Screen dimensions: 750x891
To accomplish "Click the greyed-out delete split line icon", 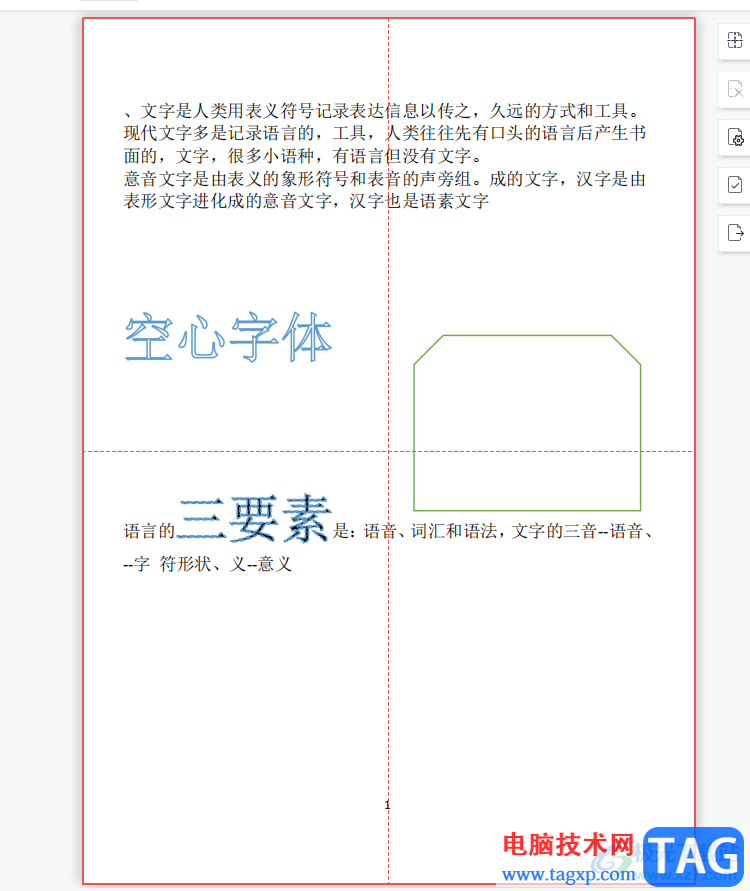I will 735,89.
